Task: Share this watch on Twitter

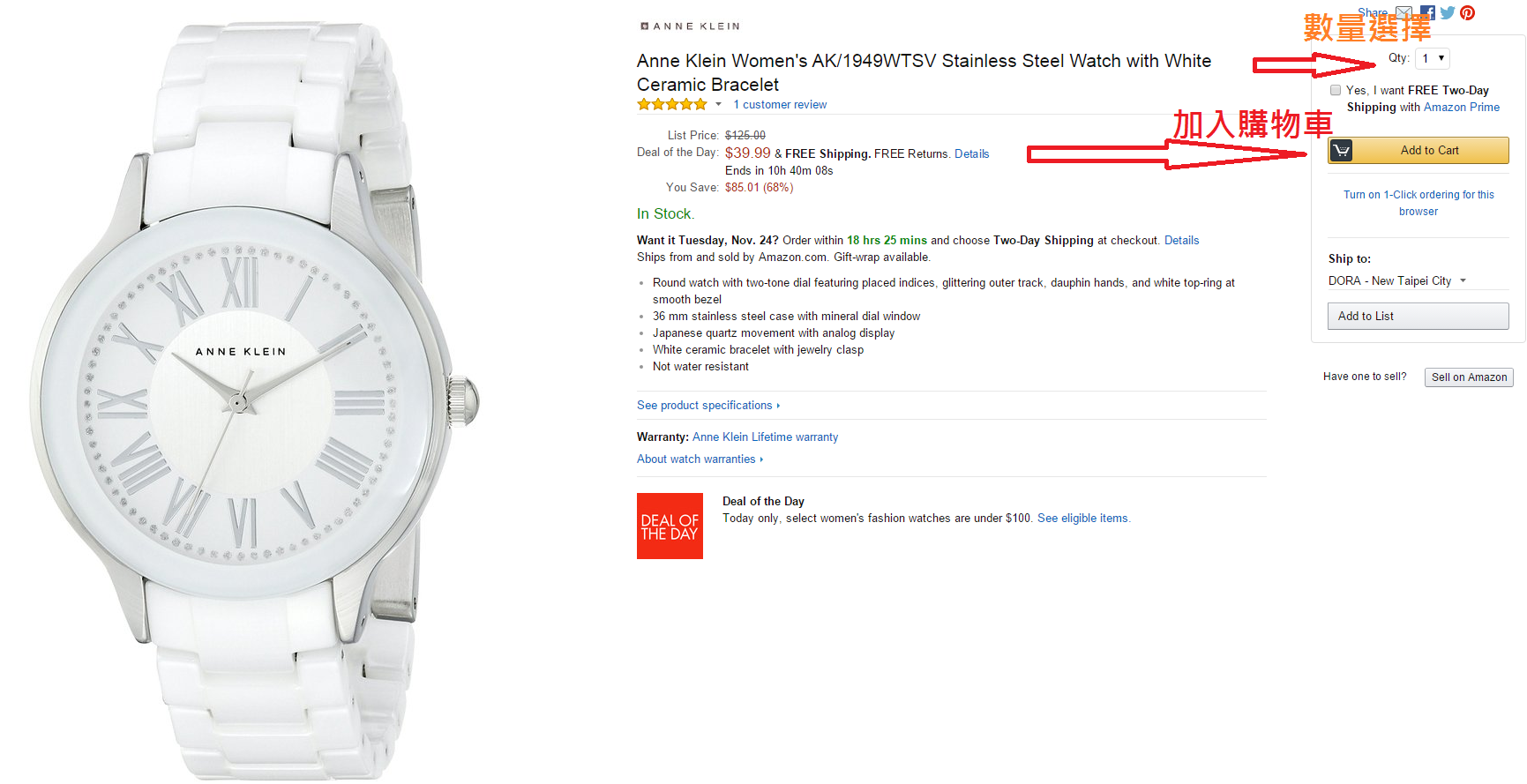Action: (1448, 13)
